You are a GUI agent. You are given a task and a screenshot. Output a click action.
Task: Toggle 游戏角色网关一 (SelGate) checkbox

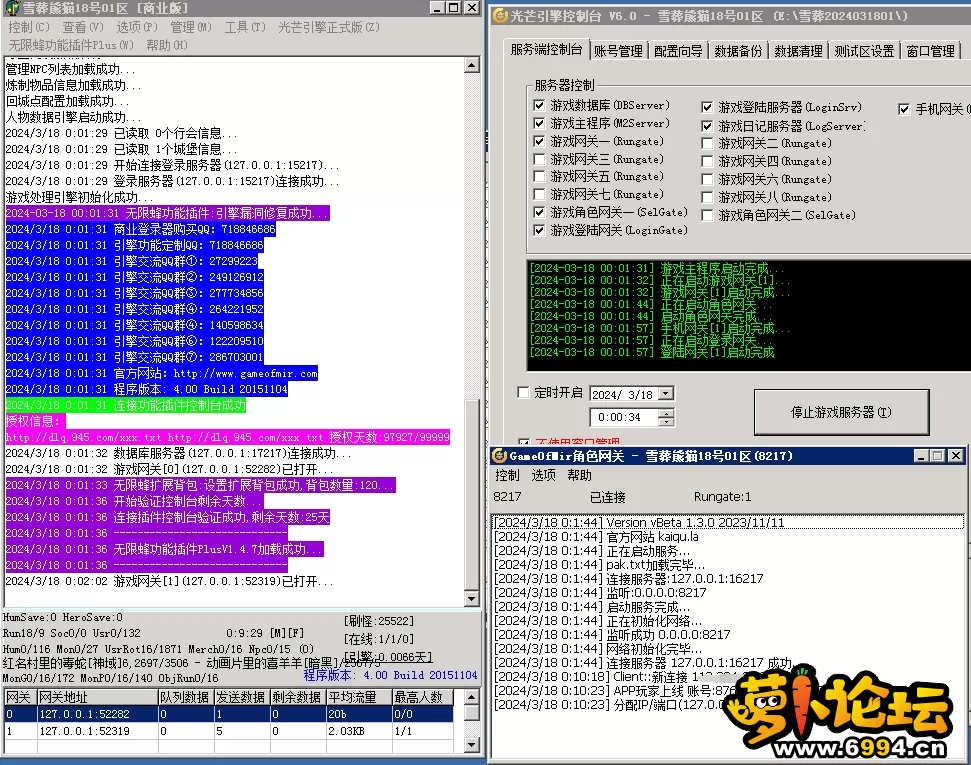[x=539, y=212]
